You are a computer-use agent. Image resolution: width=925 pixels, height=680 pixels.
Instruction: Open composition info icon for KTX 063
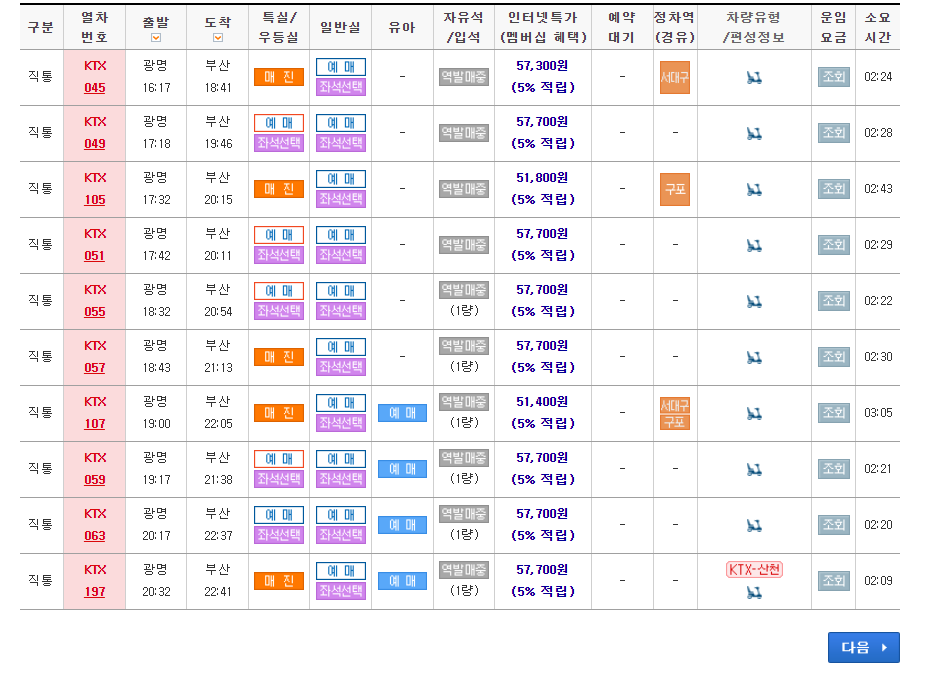point(755,524)
